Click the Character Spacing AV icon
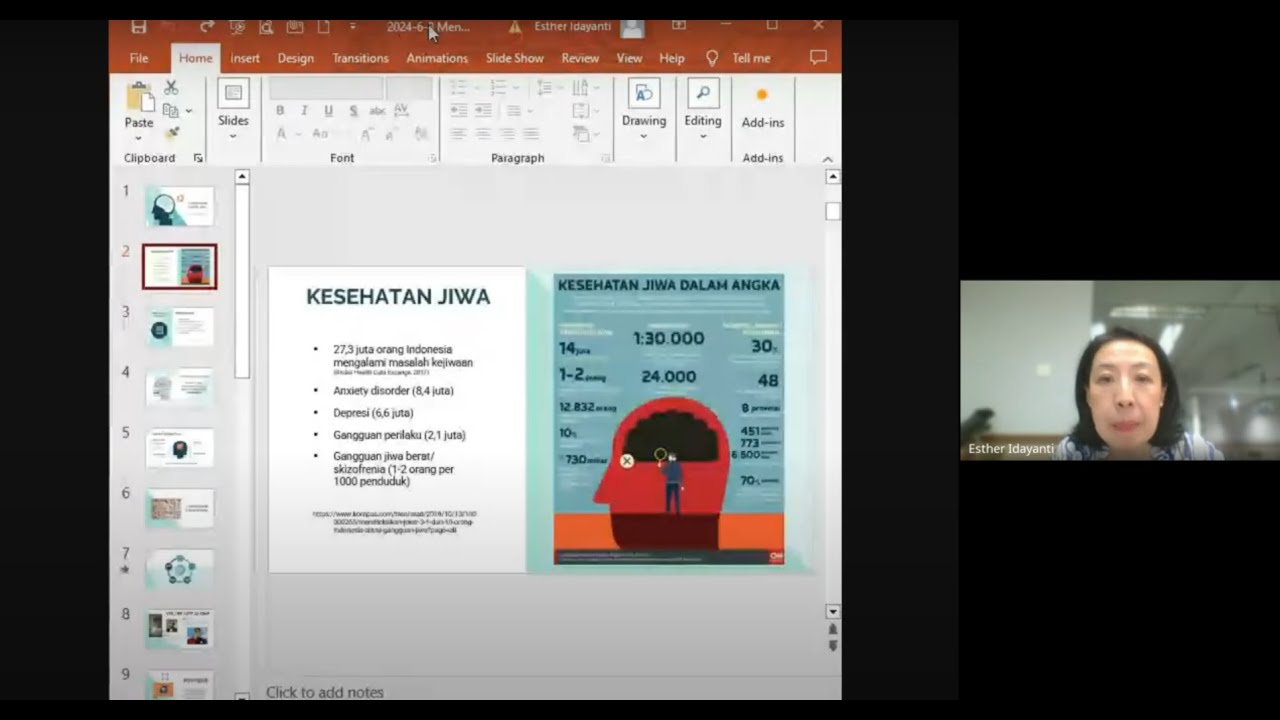The width and height of the screenshot is (1280, 720). (401, 110)
